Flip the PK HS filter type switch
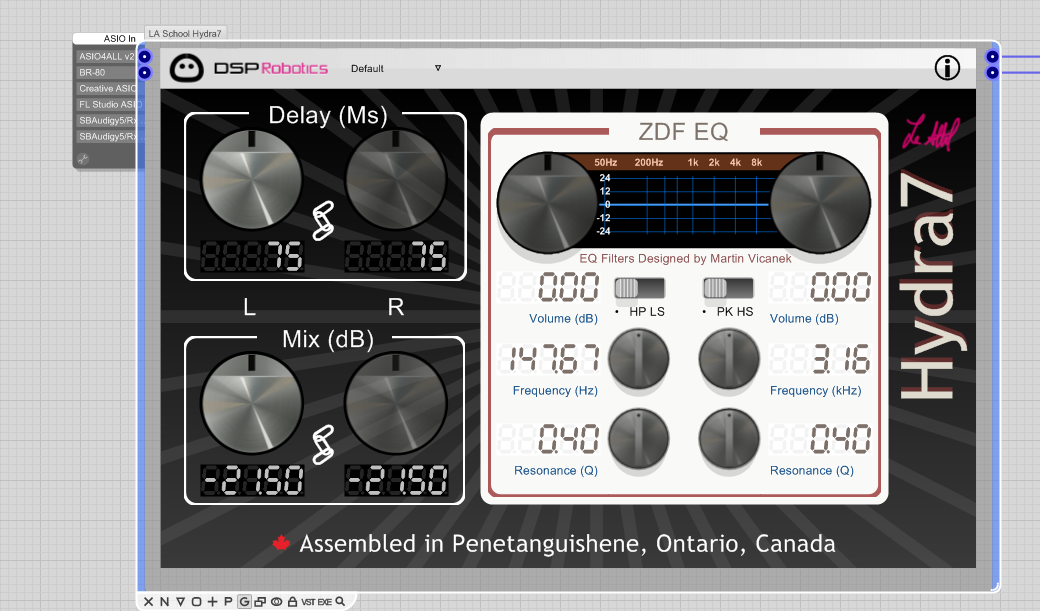This screenshot has height=611, width=1040. tap(728, 288)
